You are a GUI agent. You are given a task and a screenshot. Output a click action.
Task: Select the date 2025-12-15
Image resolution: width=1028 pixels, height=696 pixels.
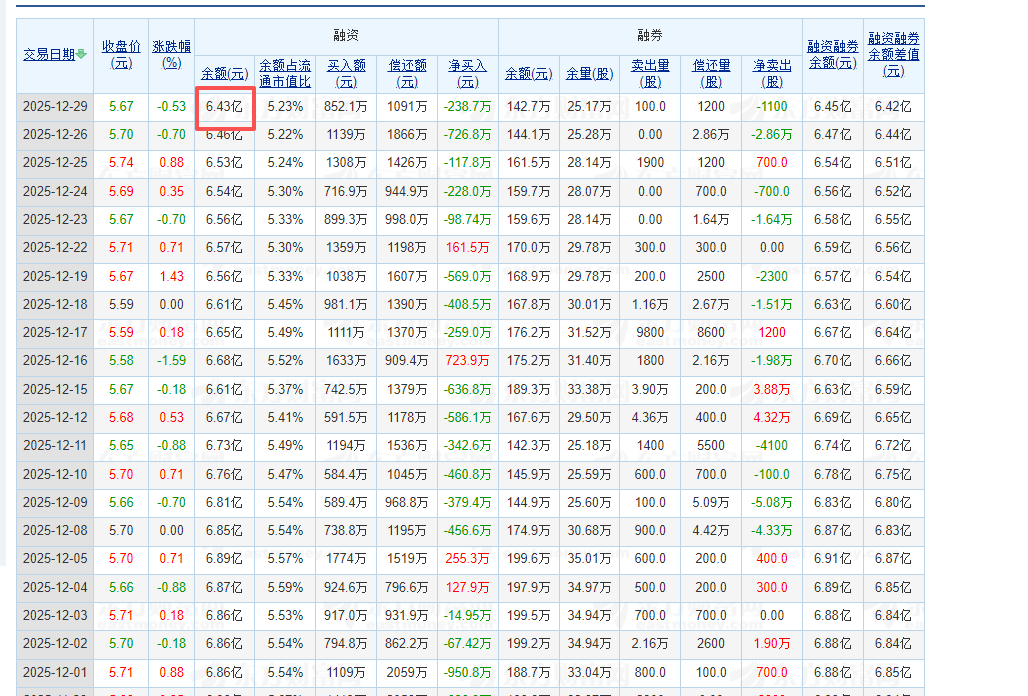[x=55, y=390]
